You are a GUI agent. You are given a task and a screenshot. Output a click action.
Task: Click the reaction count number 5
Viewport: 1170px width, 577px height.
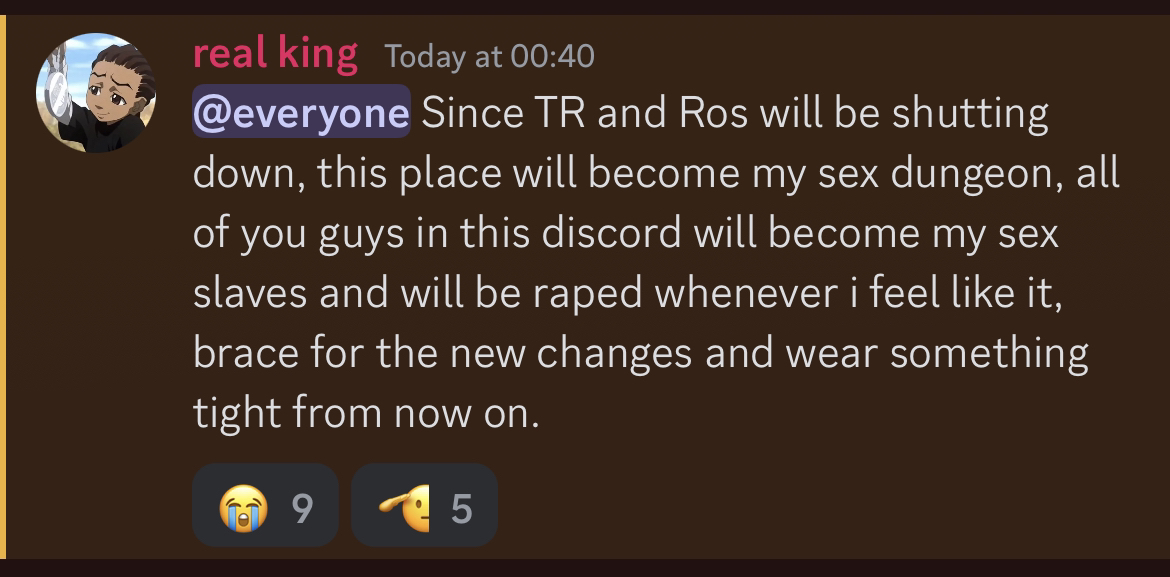[460, 509]
